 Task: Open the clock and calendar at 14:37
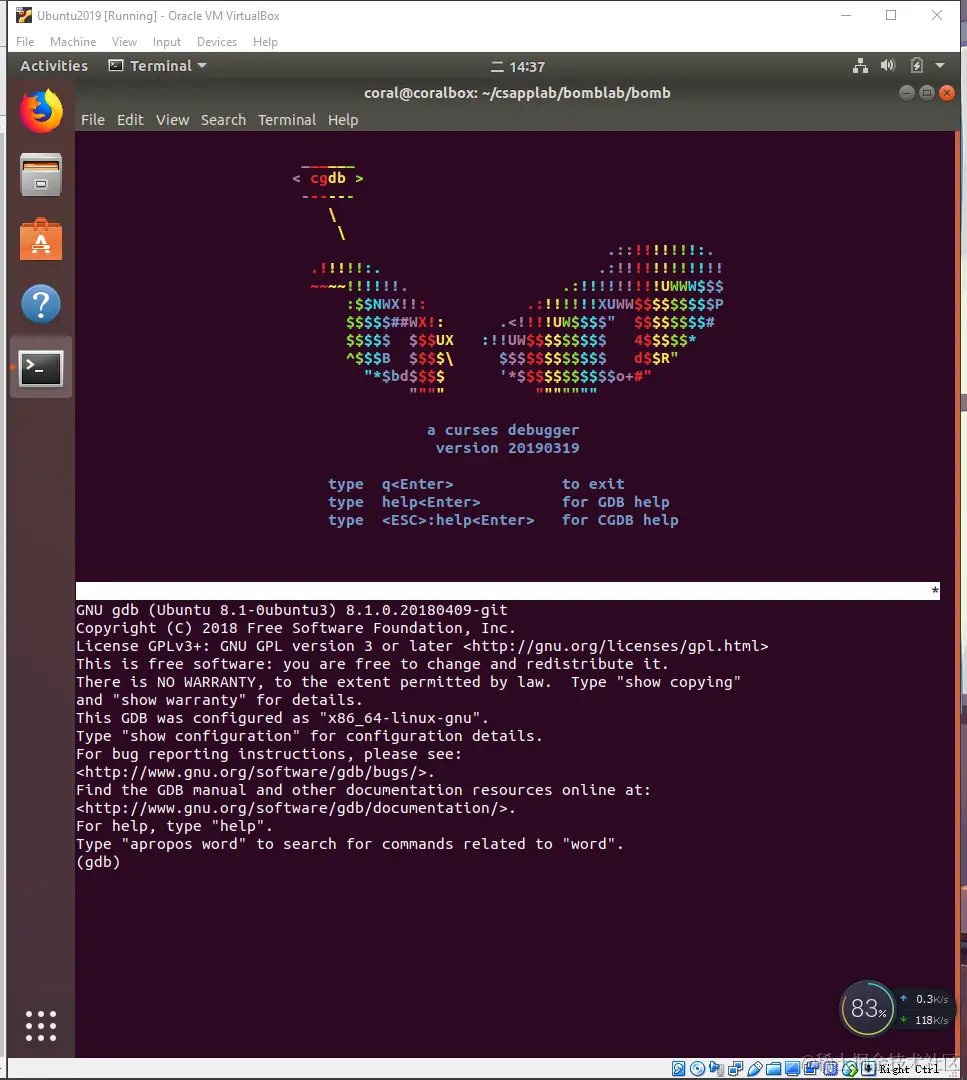click(x=518, y=67)
